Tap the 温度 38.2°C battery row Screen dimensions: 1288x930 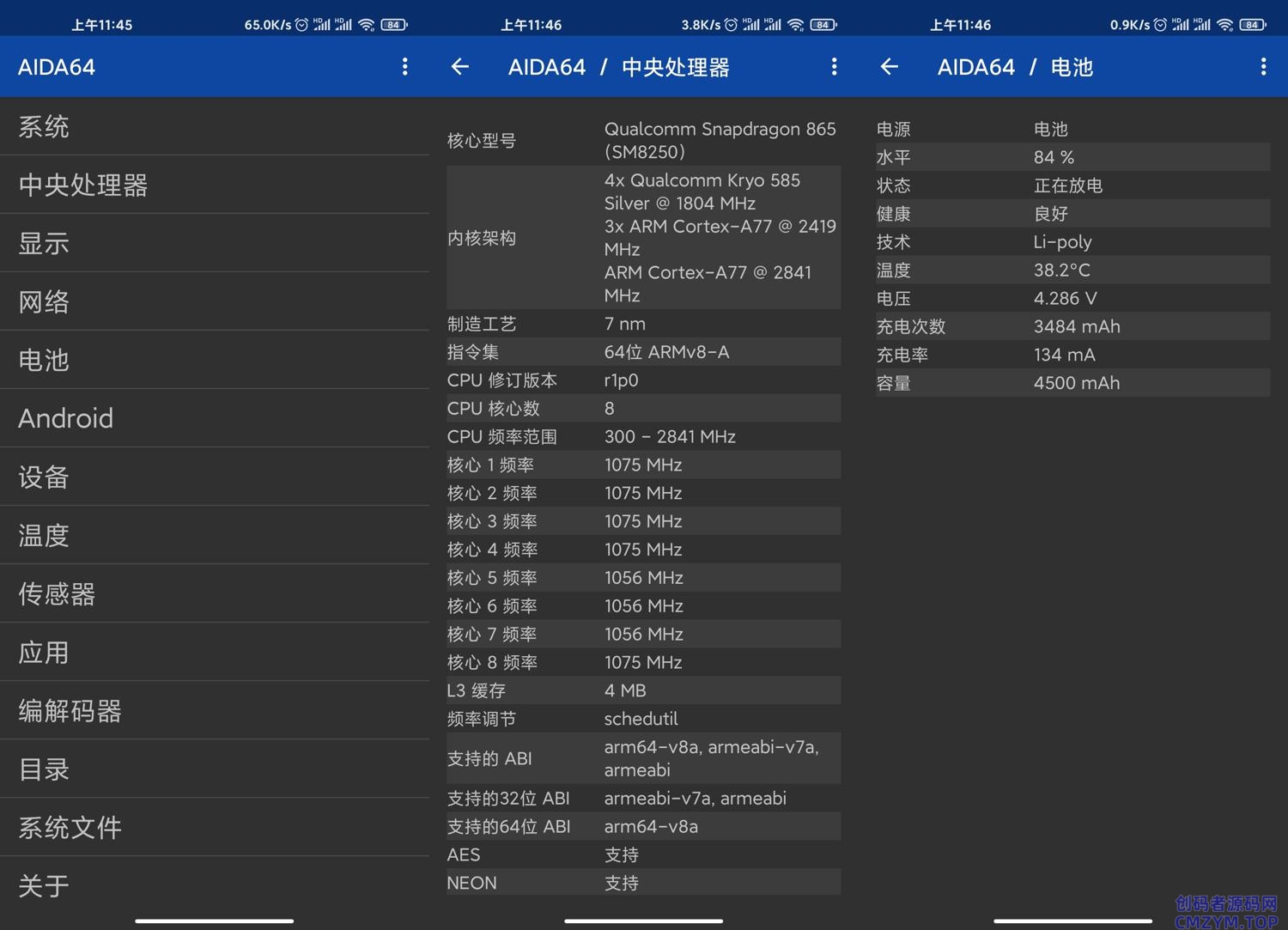(x=1072, y=270)
